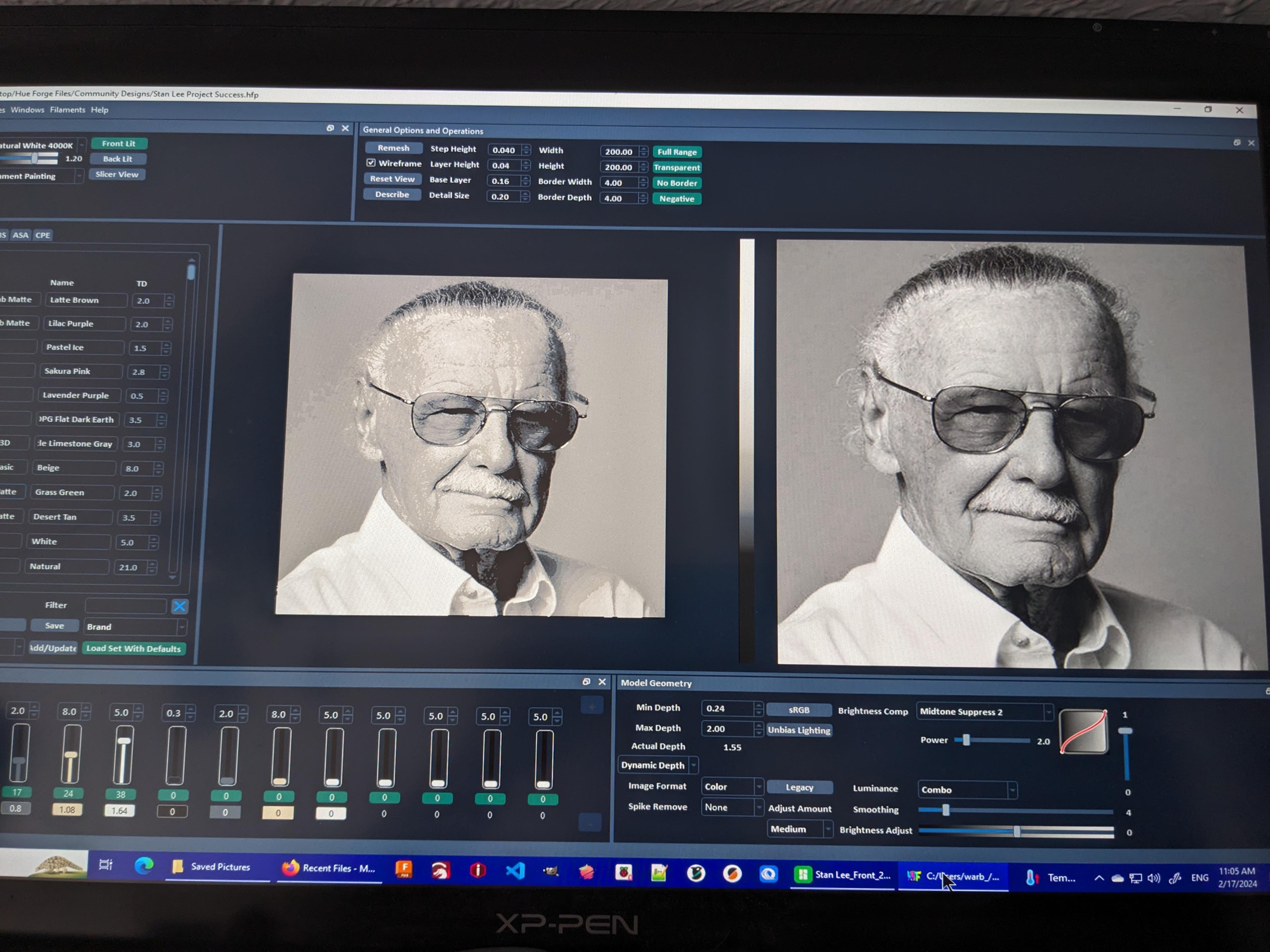Open the Image Format Color dropdown

pyautogui.click(x=732, y=786)
